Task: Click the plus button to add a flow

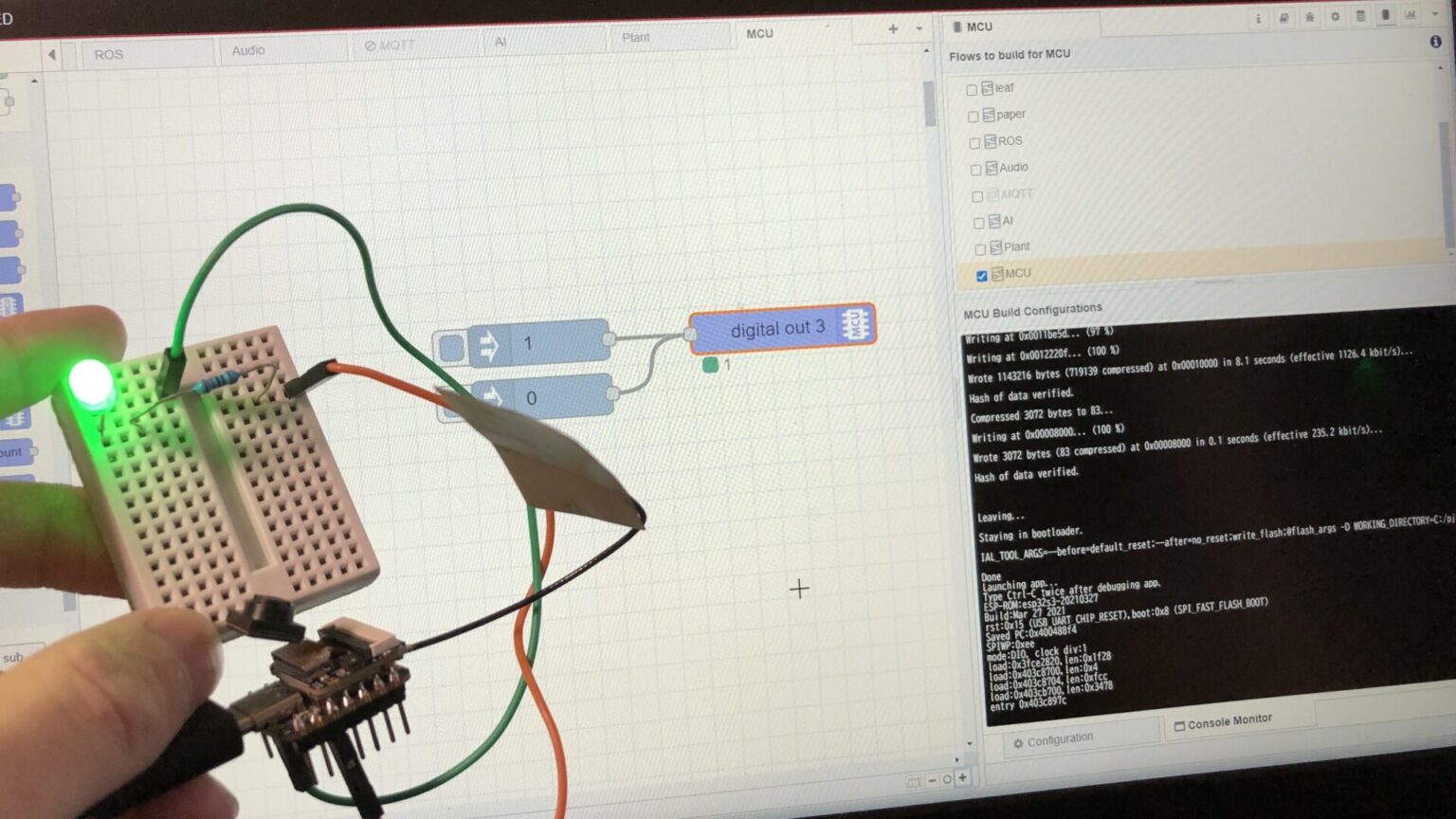Action: (x=892, y=30)
